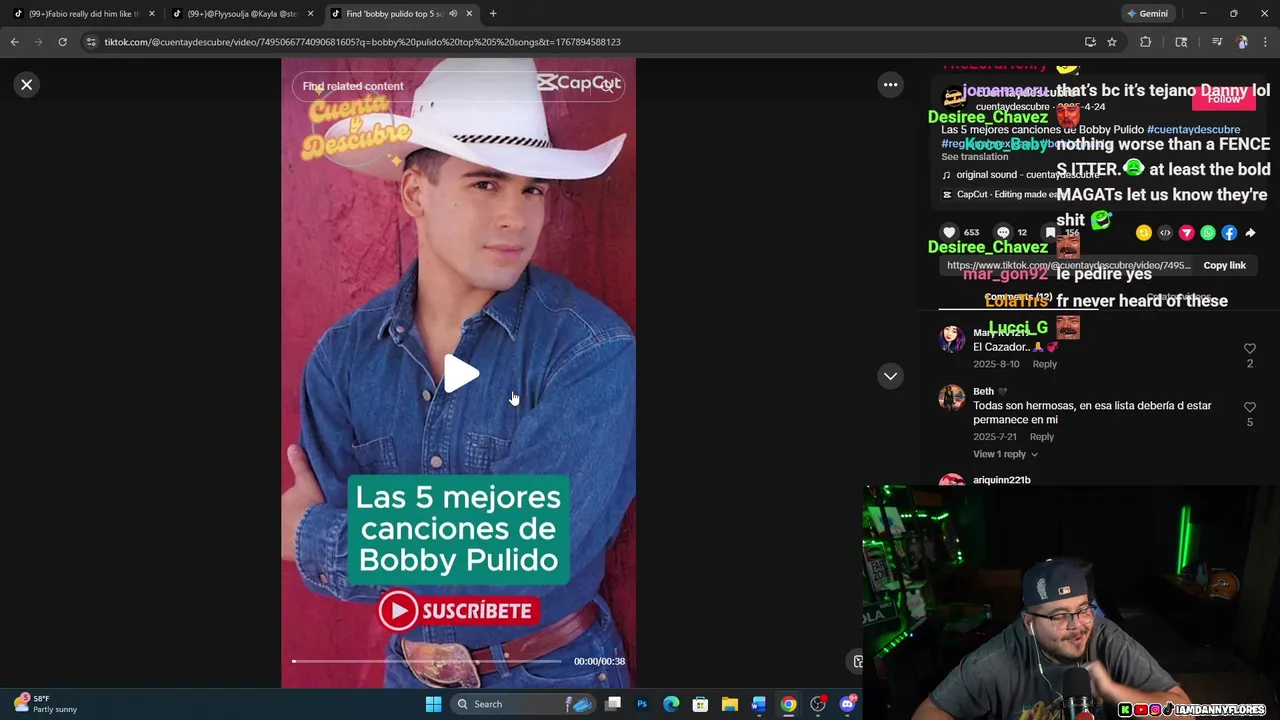
Task: Close the 'bobby pulido top 5' tab
Action: pos(469,14)
